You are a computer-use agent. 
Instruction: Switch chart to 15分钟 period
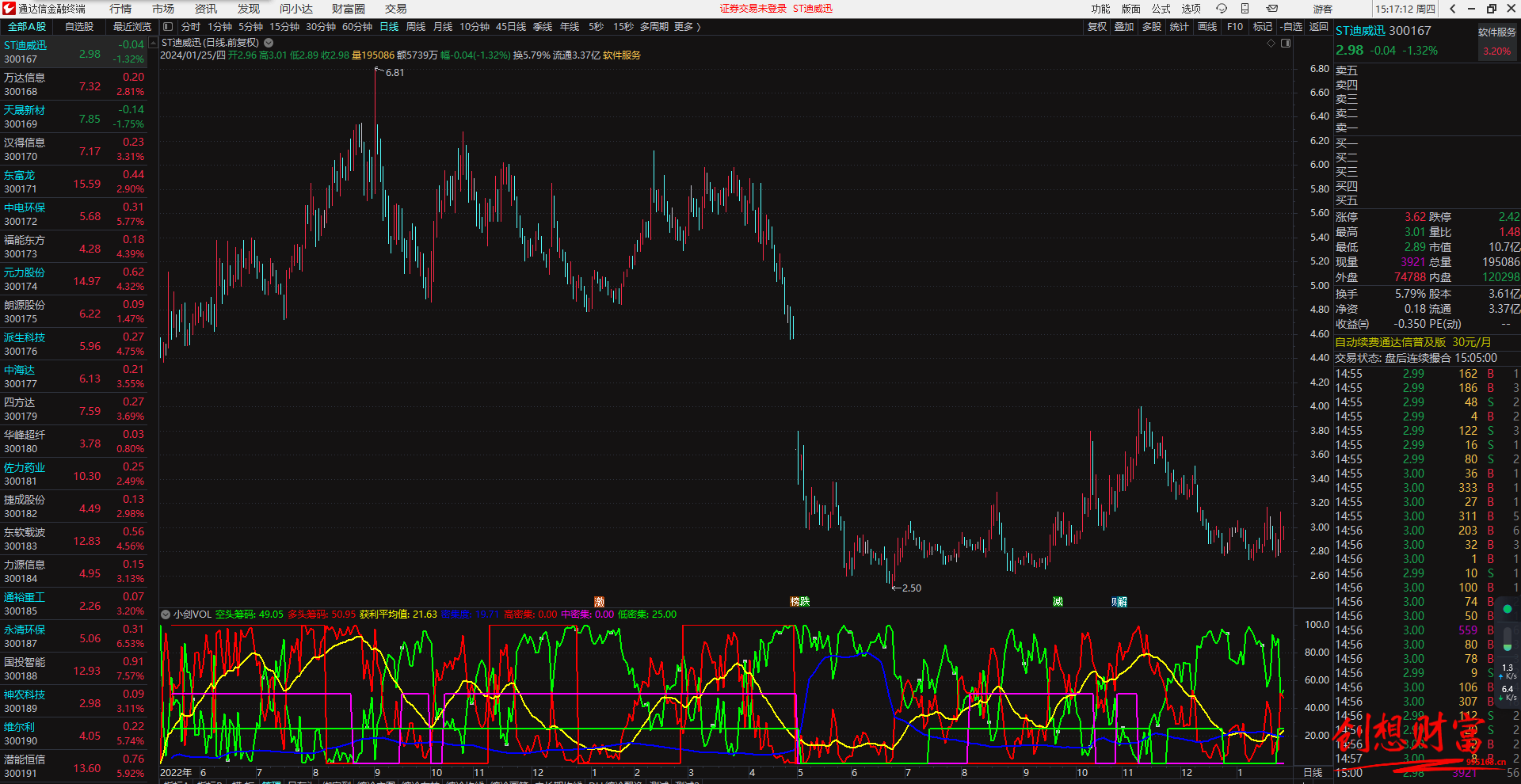pos(284,27)
